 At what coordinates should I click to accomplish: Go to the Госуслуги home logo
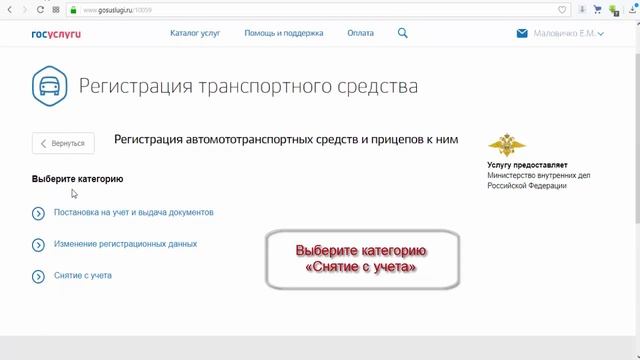pyautogui.click(x=56, y=34)
